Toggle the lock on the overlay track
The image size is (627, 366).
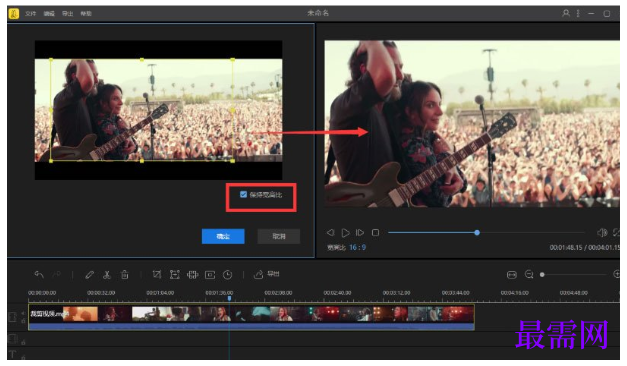point(23,342)
